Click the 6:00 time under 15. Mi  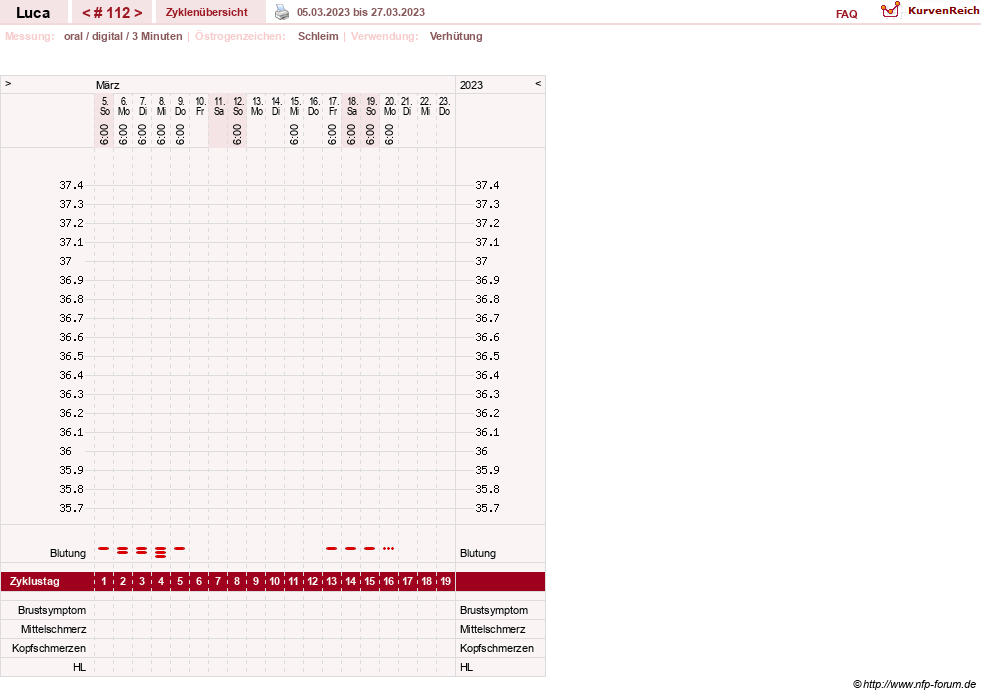tap(294, 135)
